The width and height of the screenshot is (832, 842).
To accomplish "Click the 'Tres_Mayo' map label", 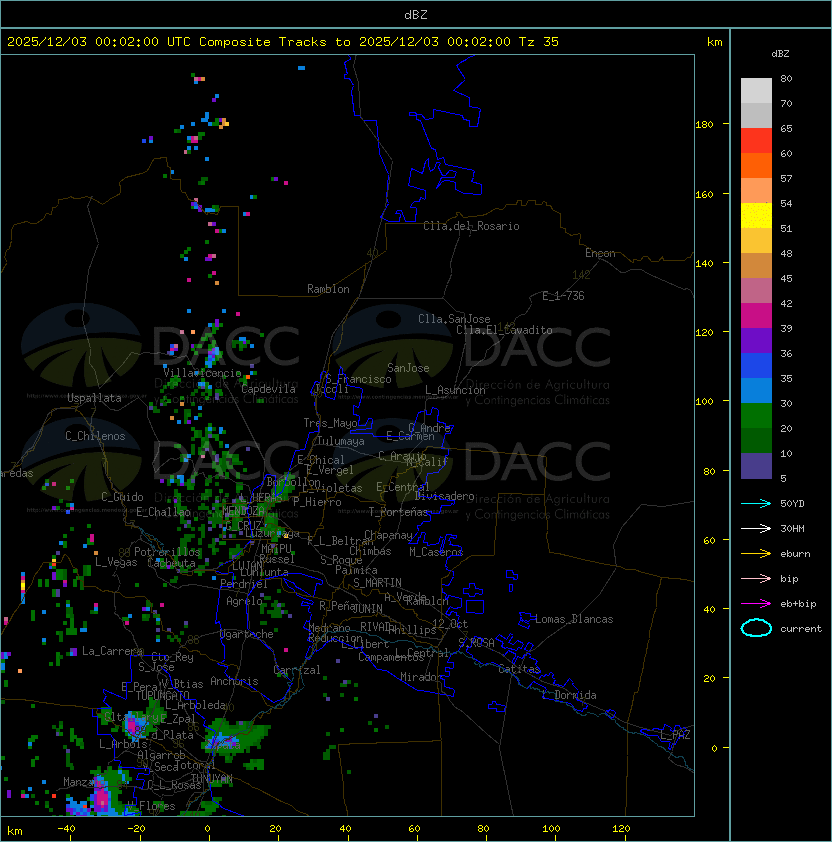I will click(x=330, y=423).
